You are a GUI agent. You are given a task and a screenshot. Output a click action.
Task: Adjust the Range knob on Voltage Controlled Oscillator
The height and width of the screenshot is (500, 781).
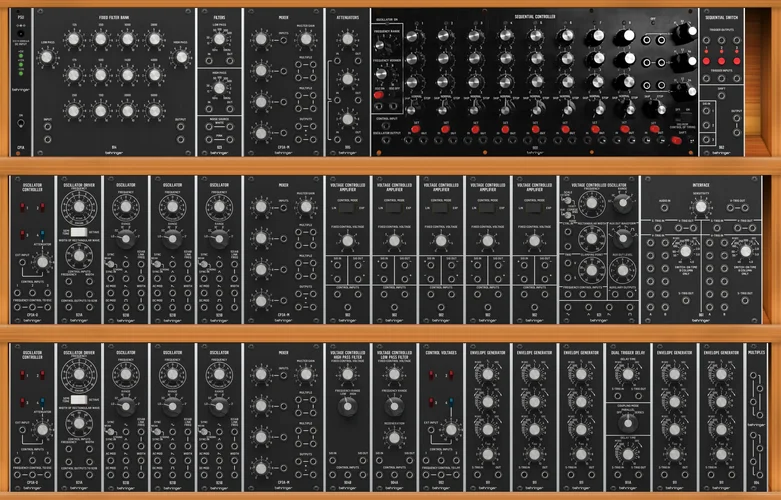point(622,202)
